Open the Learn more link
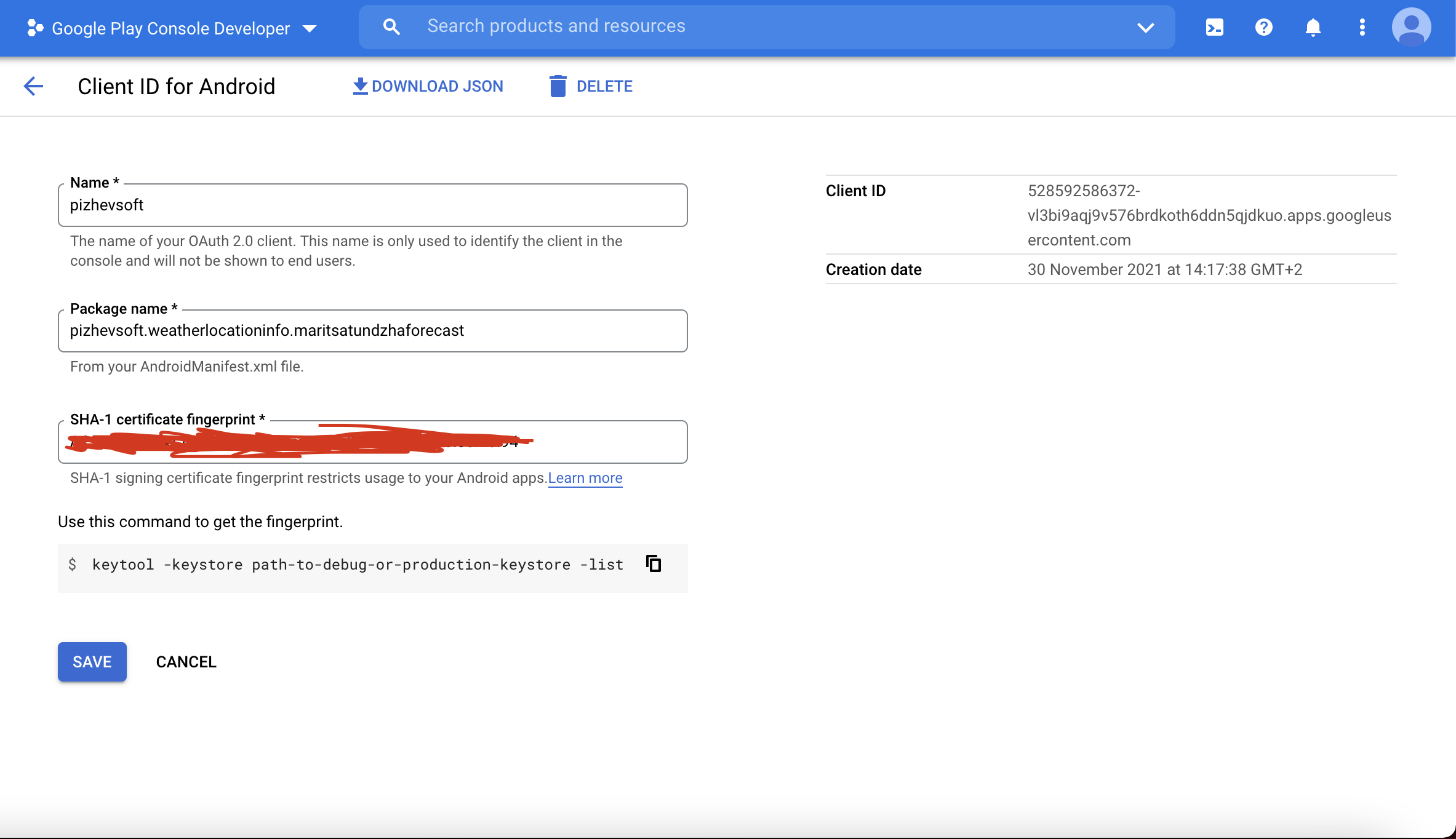This screenshot has height=839, width=1456. point(585,478)
